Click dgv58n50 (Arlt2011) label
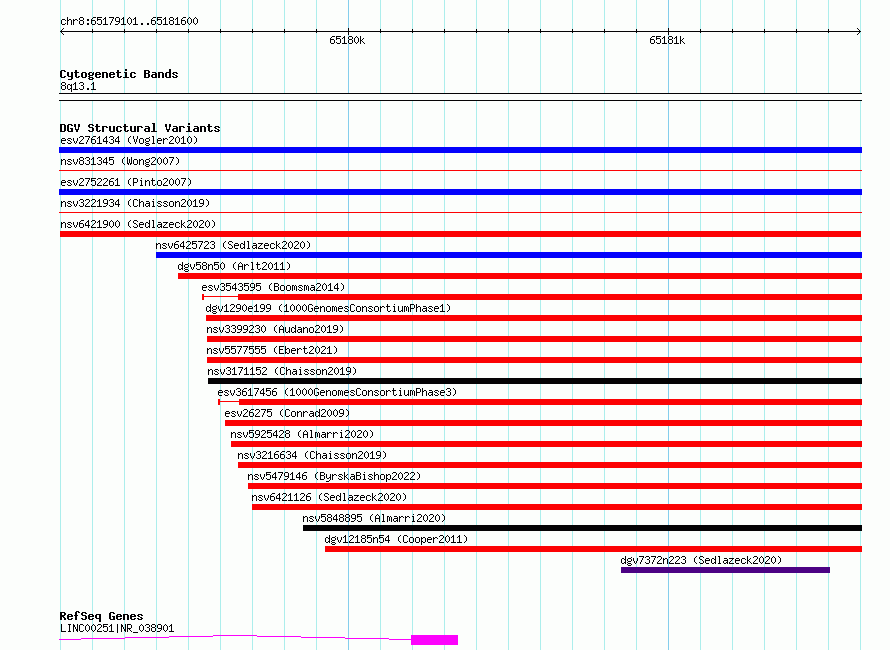This screenshot has width=890, height=650. pos(234,266)
